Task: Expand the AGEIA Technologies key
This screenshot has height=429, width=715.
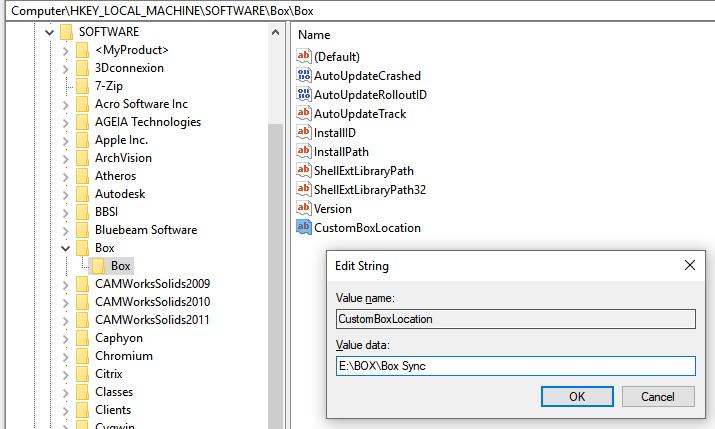Action: click(66, 123)
